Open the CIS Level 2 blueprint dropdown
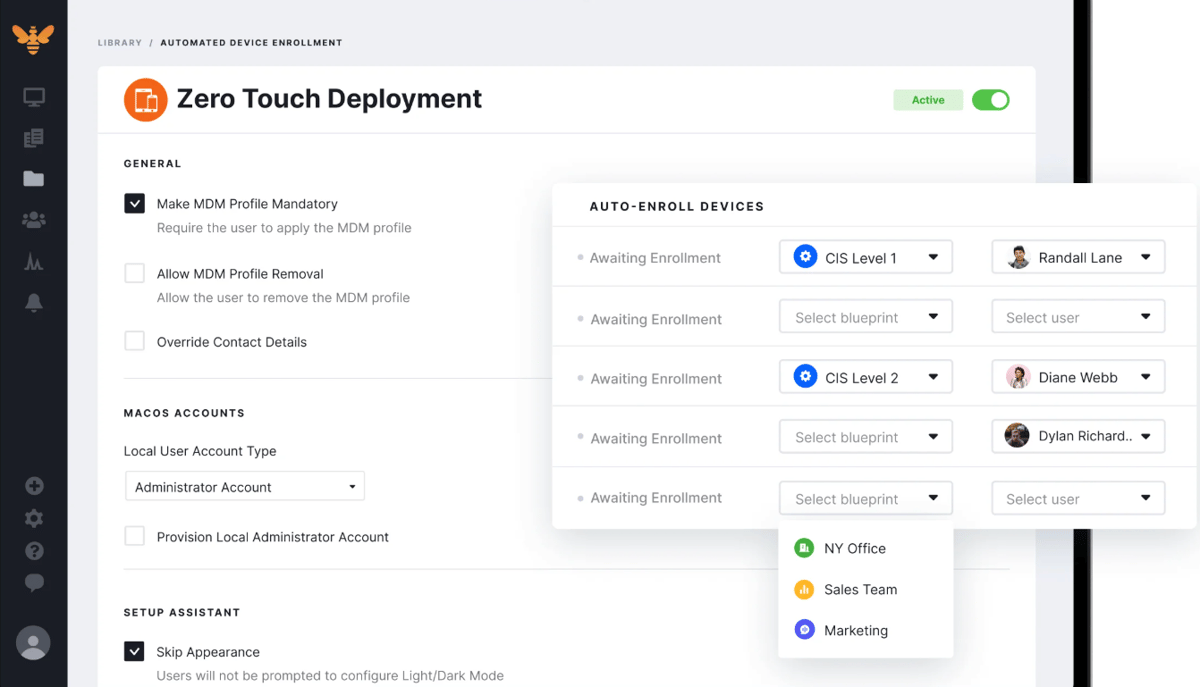The image size is (1200, 687). [x=866, y=377]
